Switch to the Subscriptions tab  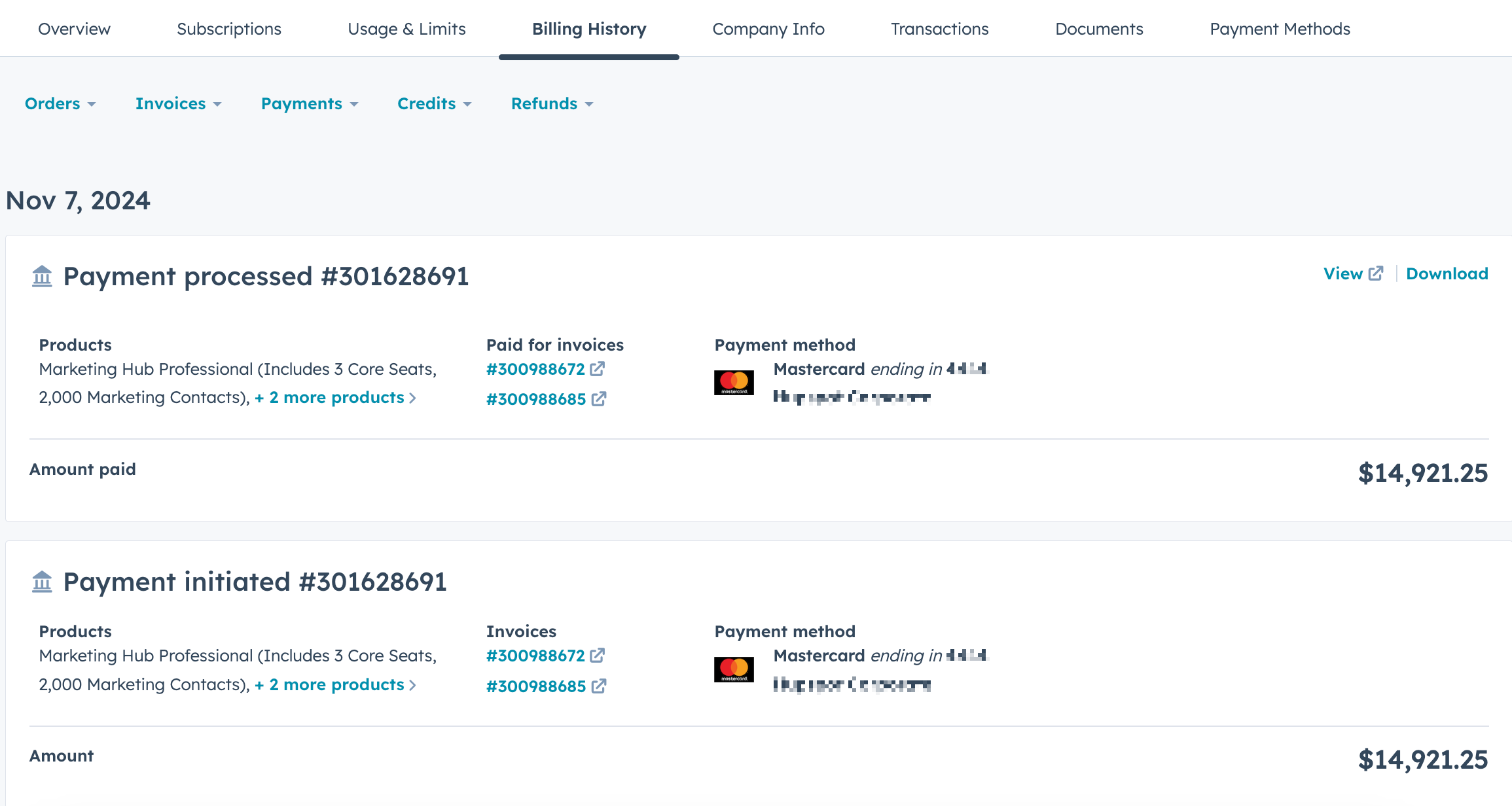click(x=229, y=29)
